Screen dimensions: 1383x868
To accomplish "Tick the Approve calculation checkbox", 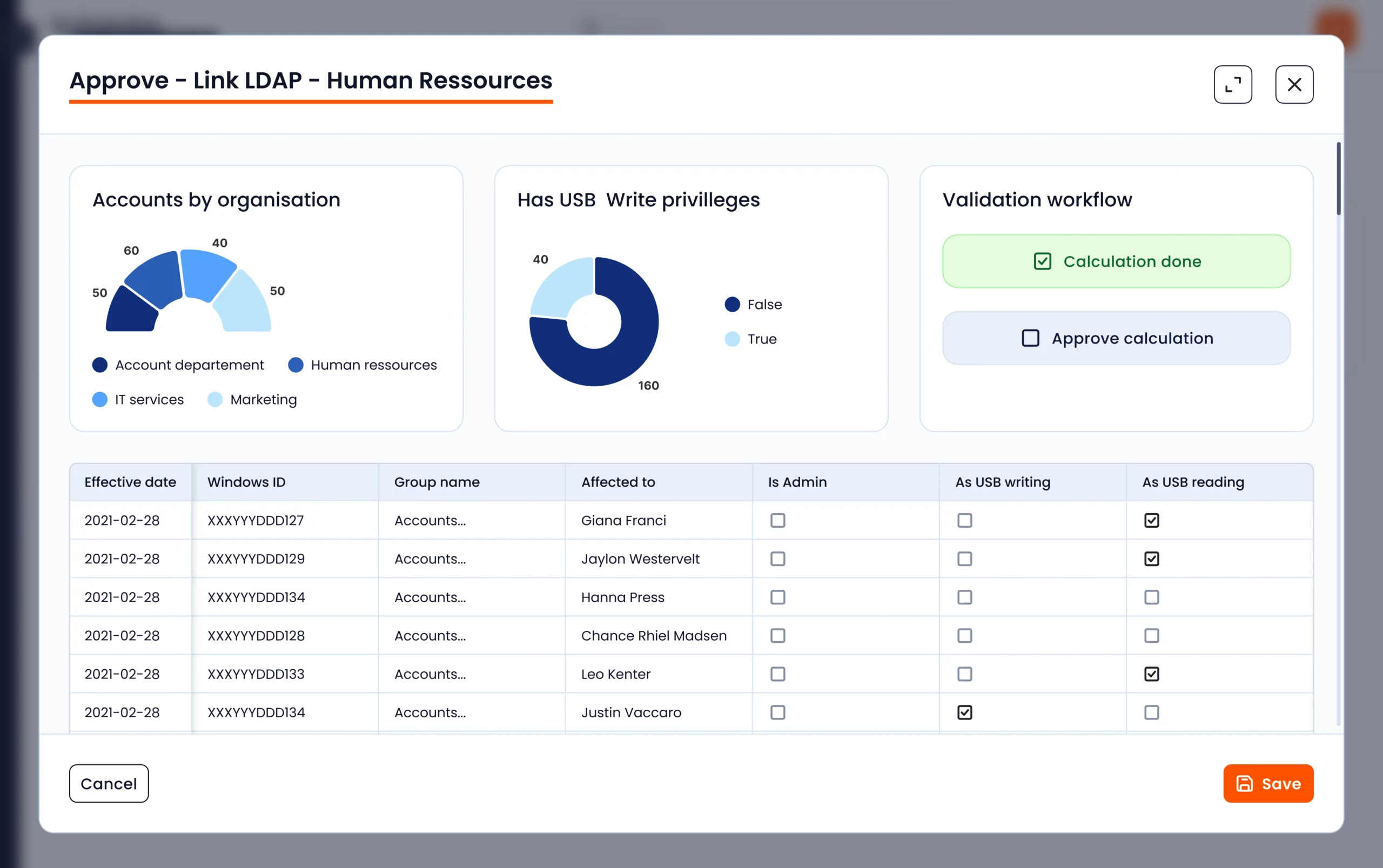I will click(x=1031, y=338).
